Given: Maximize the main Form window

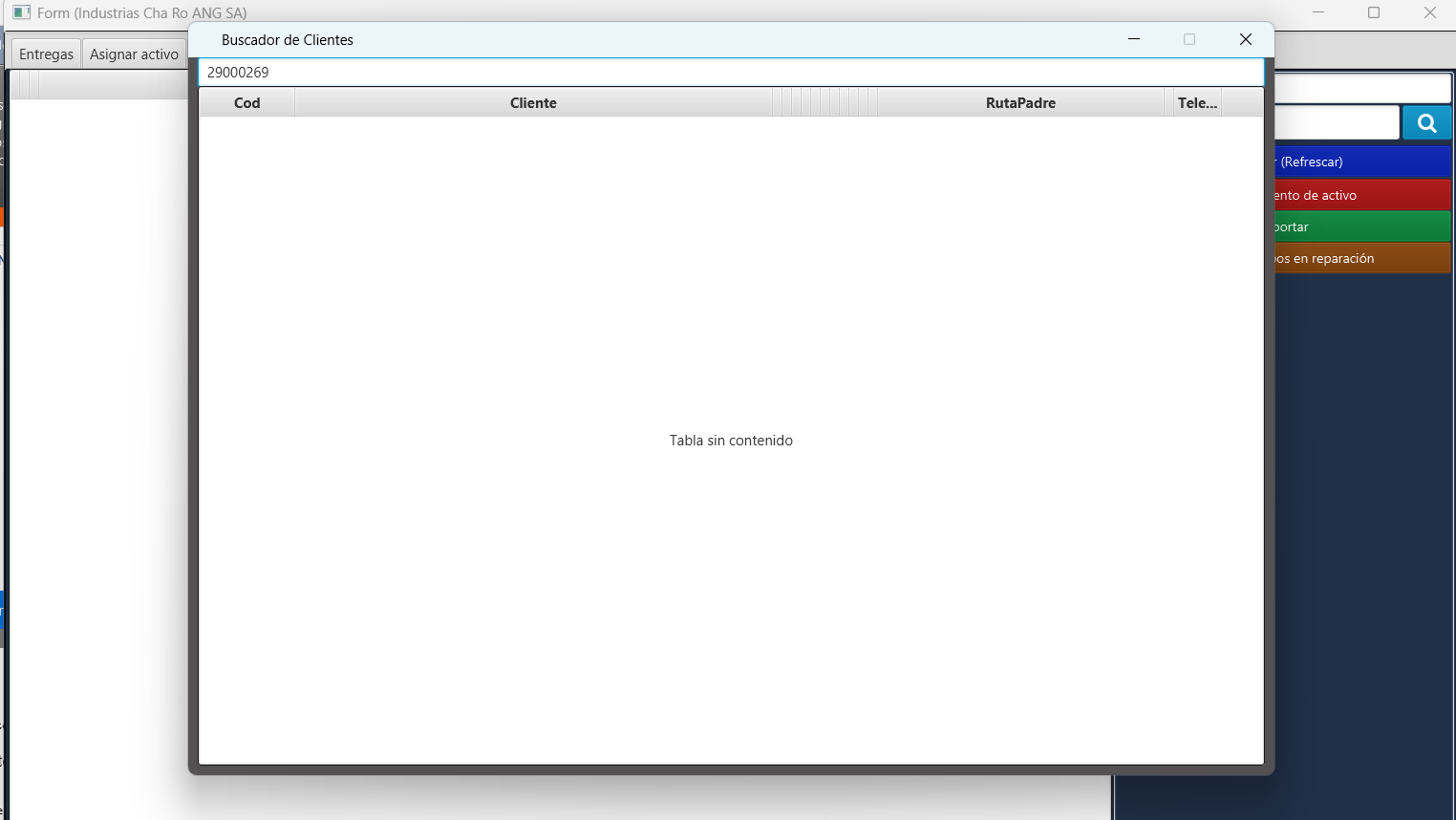Looking at the screenshot, I should (1374, 12).
